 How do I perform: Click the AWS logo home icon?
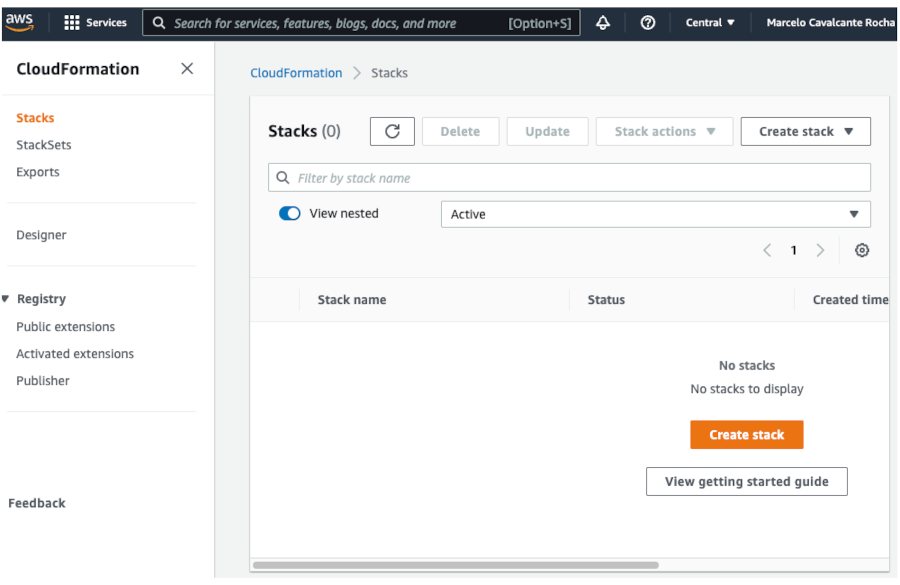point(19,22)
